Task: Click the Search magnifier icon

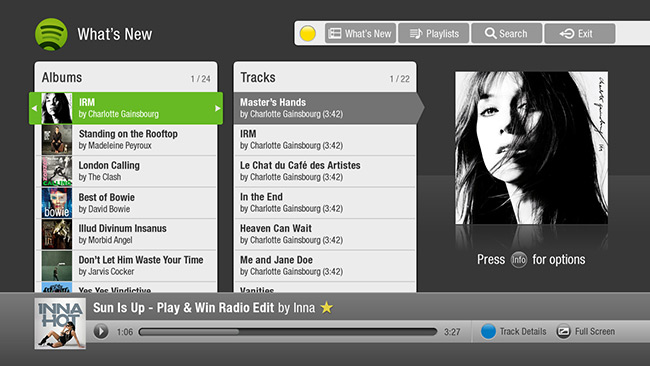Action: coord(490,34)
